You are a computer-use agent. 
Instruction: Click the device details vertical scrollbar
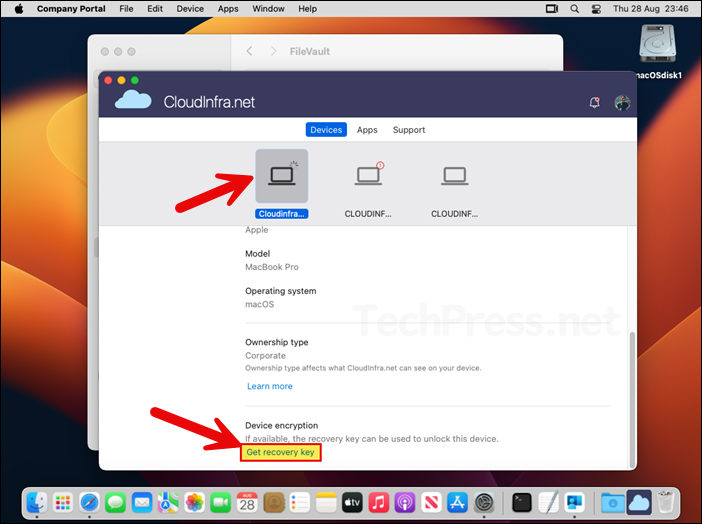tap(632, 399)
